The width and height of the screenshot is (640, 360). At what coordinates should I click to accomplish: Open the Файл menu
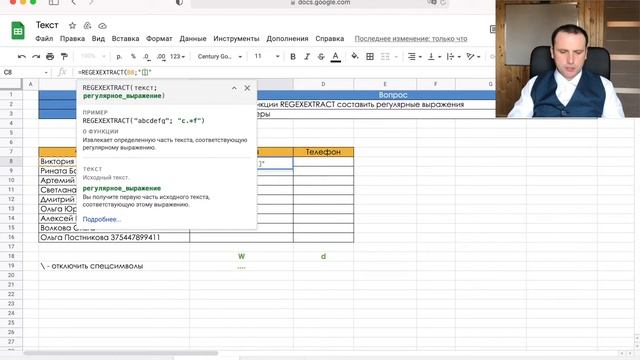click(x=44, y=39)
